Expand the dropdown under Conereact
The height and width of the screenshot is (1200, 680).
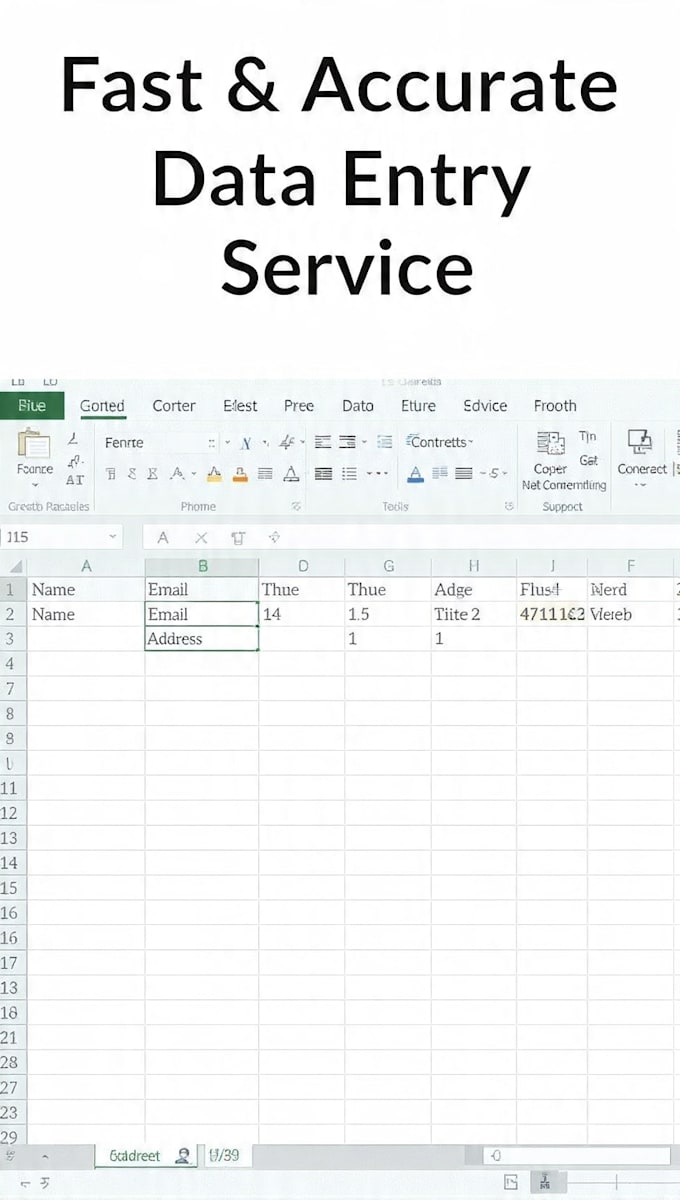tap(640, 485)
